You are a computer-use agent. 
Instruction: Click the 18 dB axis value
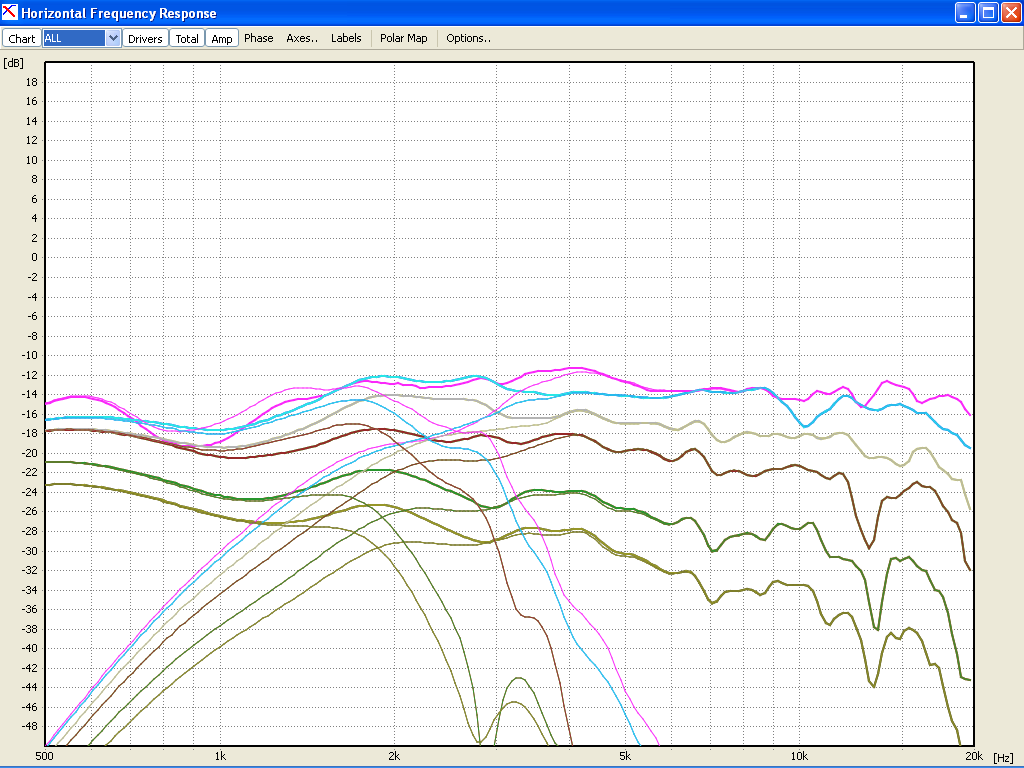pyautogui.click(x=31, y=82)
